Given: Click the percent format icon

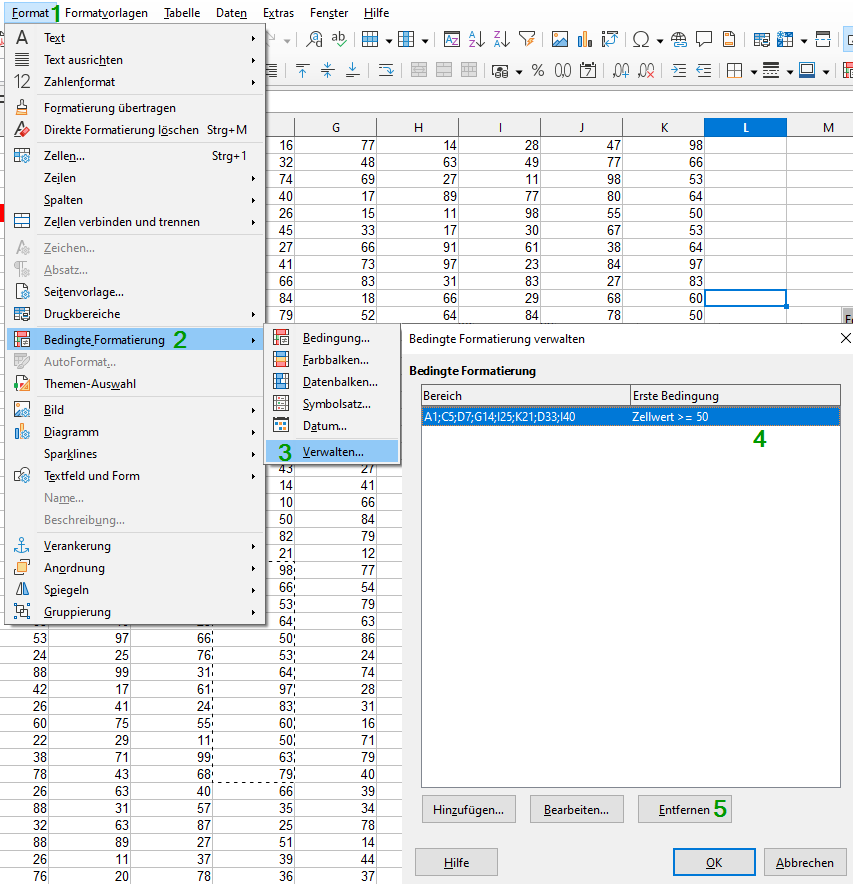Looking at the screenshot, I should click(x=538, y=71).
